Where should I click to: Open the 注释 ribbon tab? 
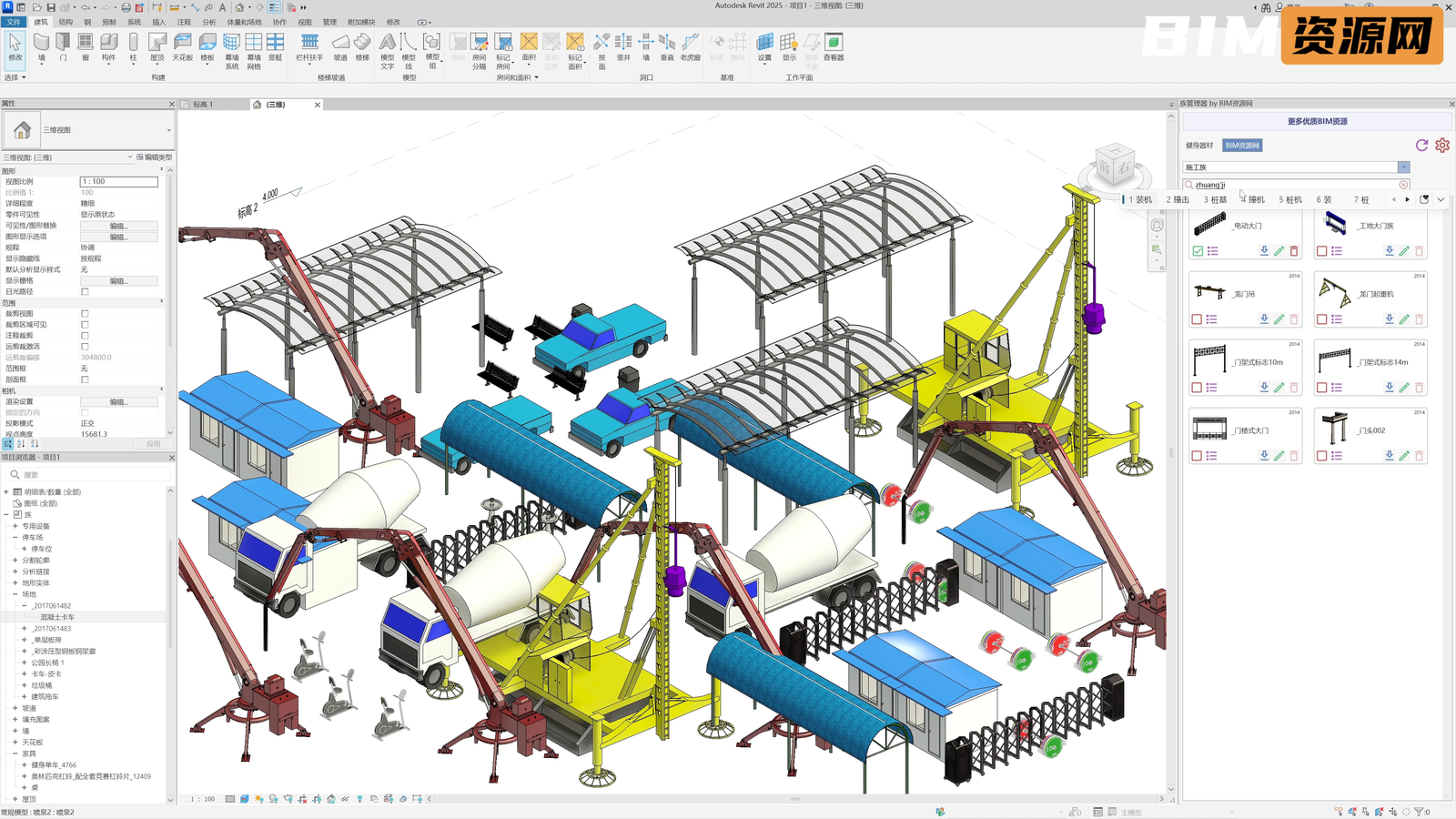click(184, 22)
